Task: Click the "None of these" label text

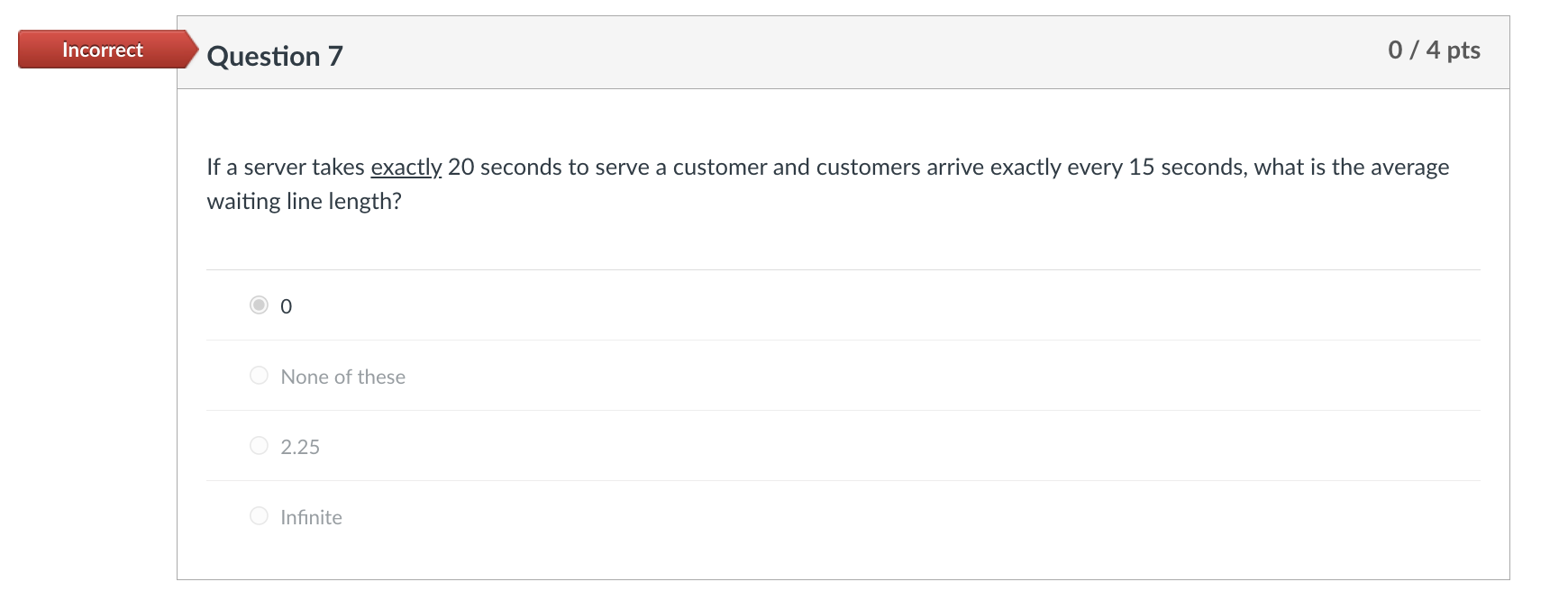Action: (342, 377)
